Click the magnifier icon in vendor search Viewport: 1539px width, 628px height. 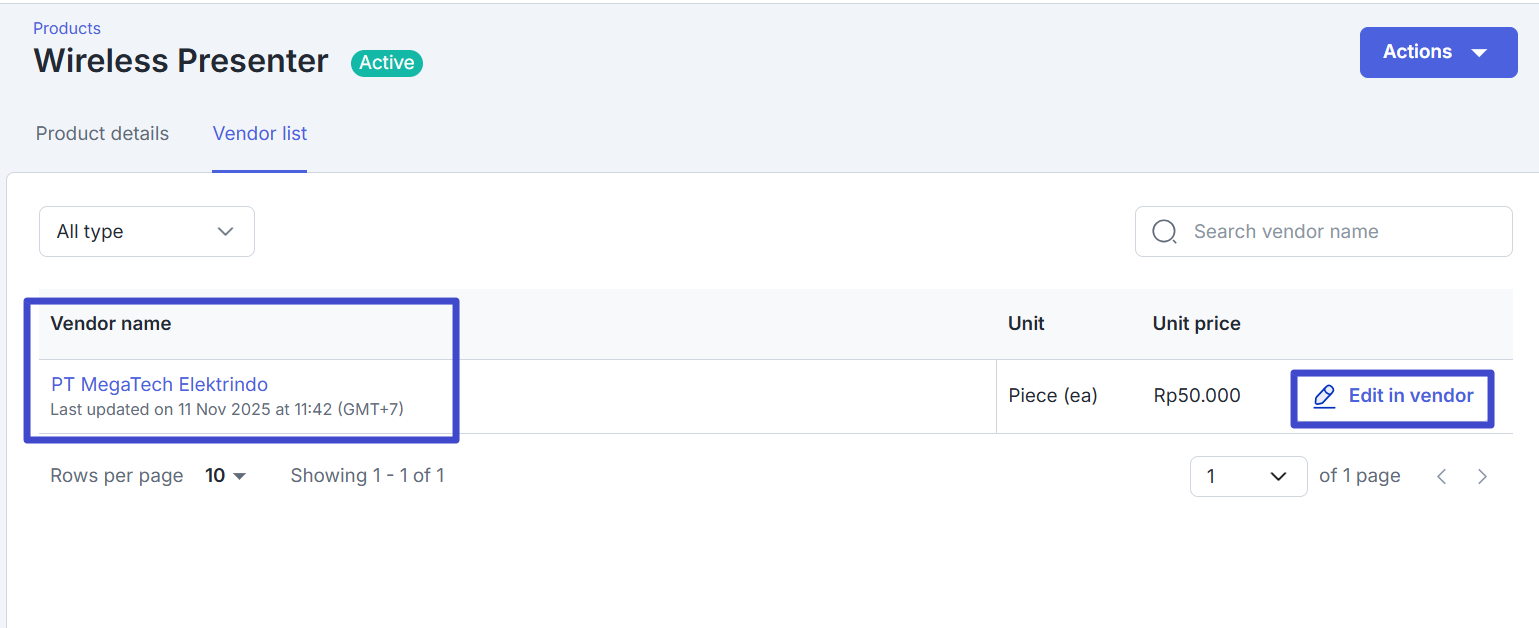click(x=1164, y=232)
